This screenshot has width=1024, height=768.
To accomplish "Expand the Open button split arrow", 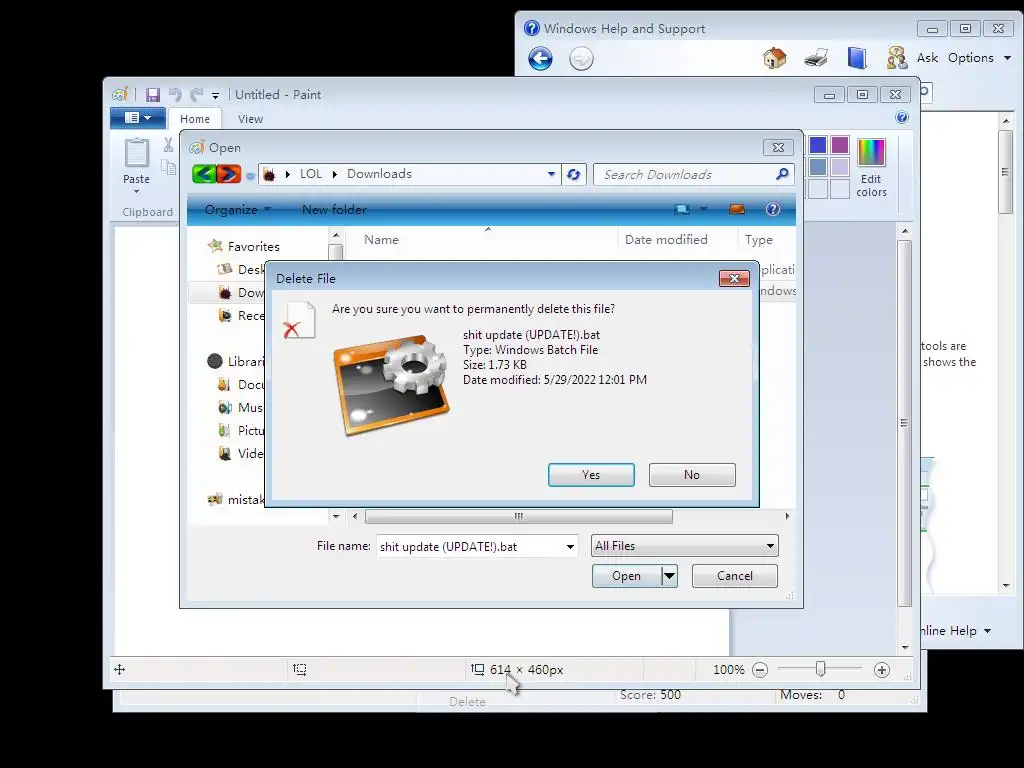I will [669, 576].
